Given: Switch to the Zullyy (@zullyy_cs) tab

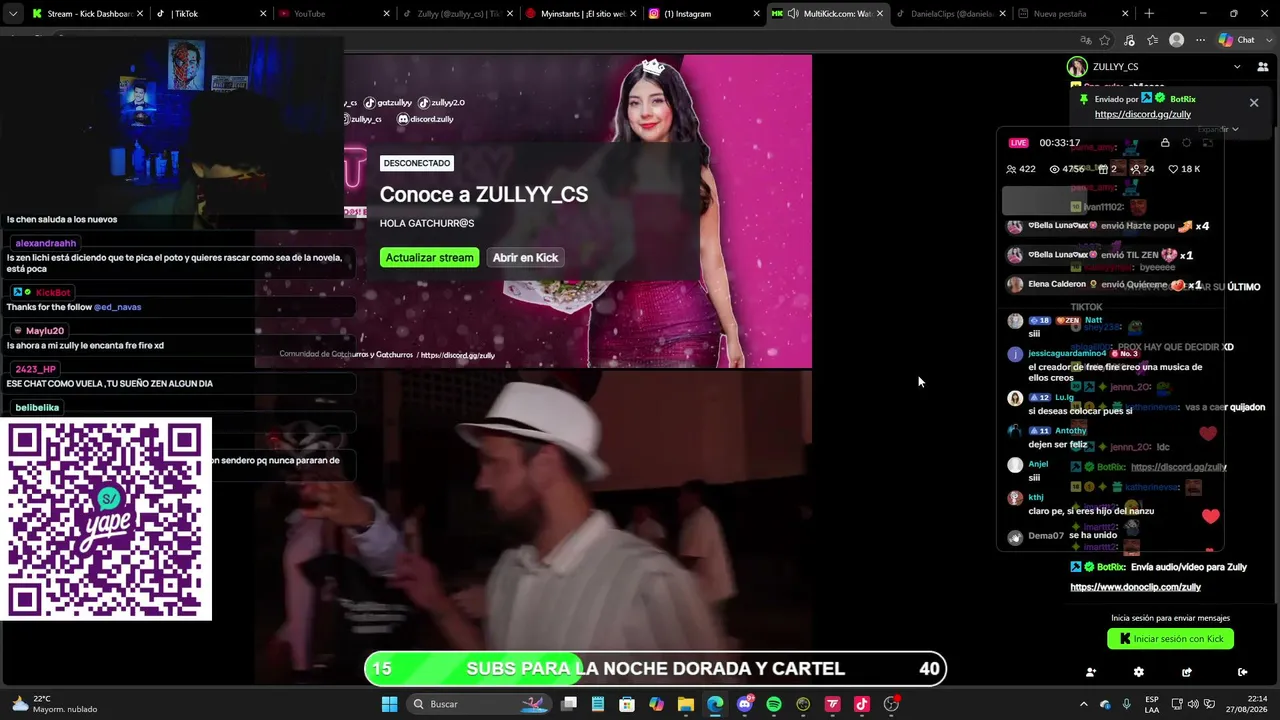Looking at the screenshot, I should pos(457,14).
